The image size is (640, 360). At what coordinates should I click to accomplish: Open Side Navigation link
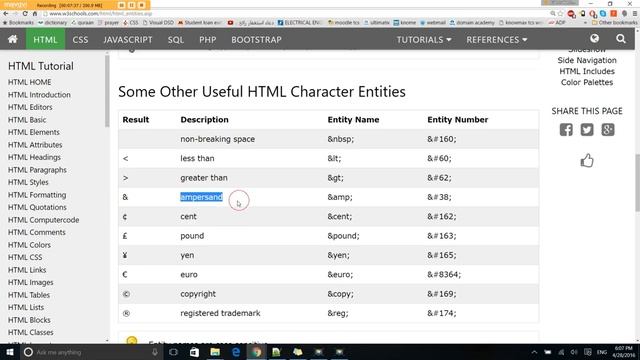[587, 60]
